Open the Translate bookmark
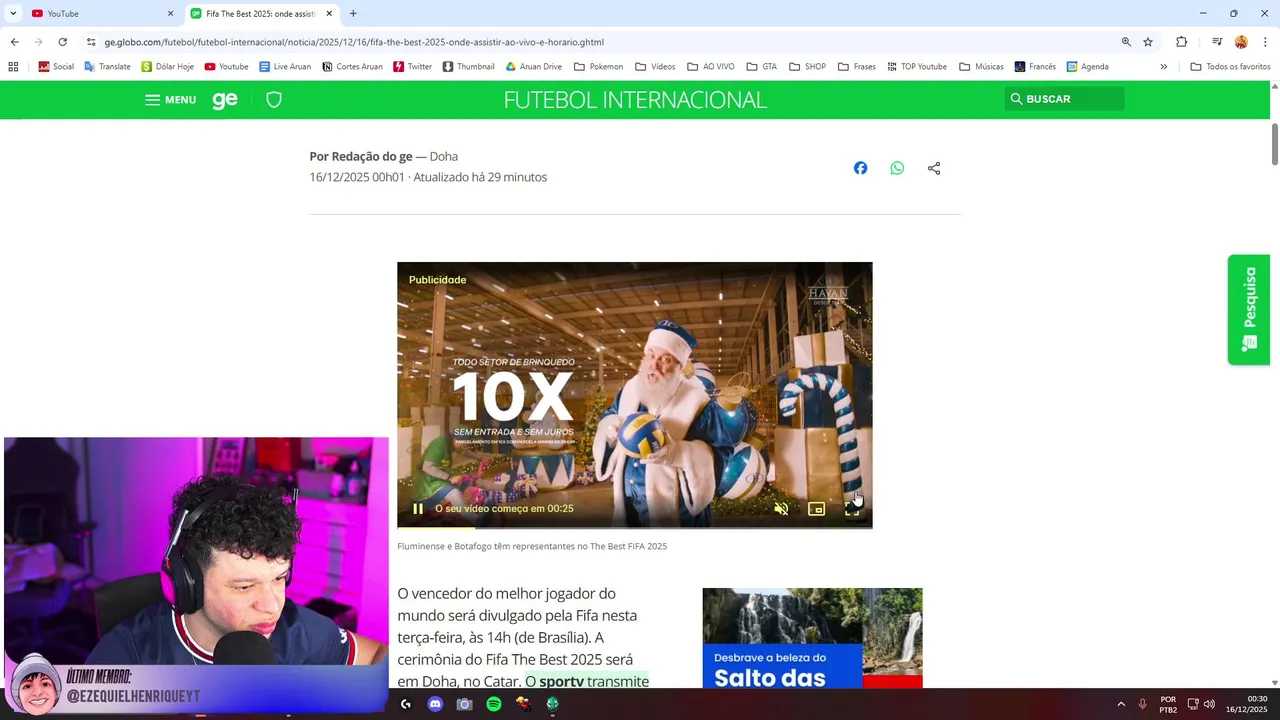This screenshot has width=1280, height=720. [x=107, y=67]
